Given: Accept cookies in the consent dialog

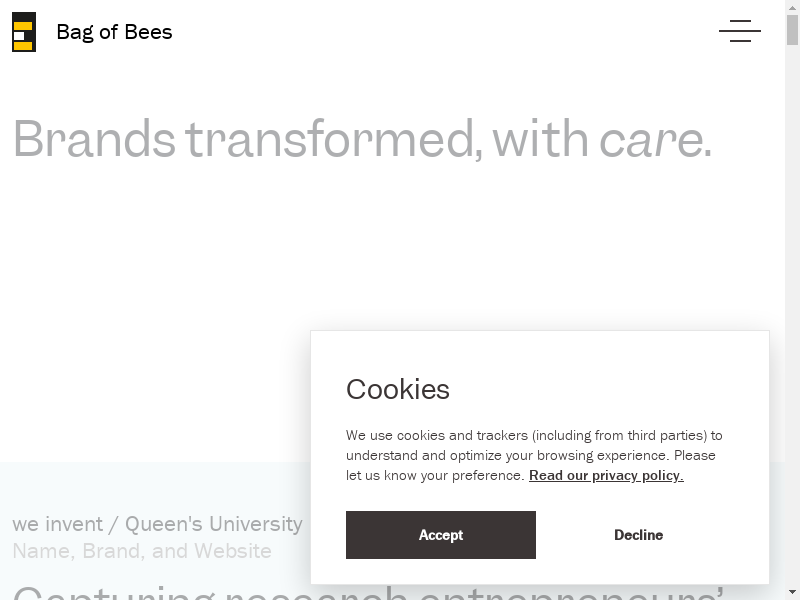Looking at the screenshot, I should pyautogui.click(x=440, y=535).
